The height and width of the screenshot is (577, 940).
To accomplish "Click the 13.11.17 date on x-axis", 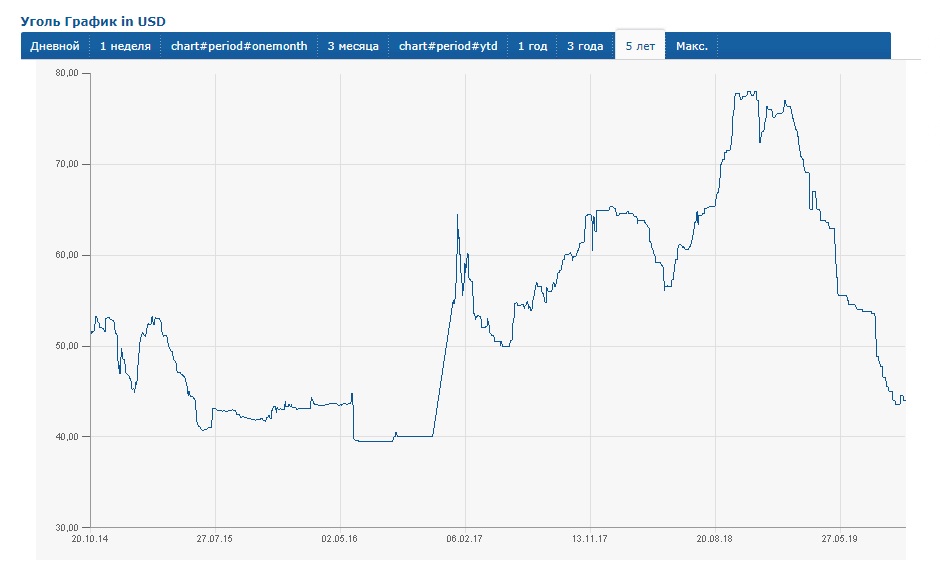I will [x=590, y=538].
